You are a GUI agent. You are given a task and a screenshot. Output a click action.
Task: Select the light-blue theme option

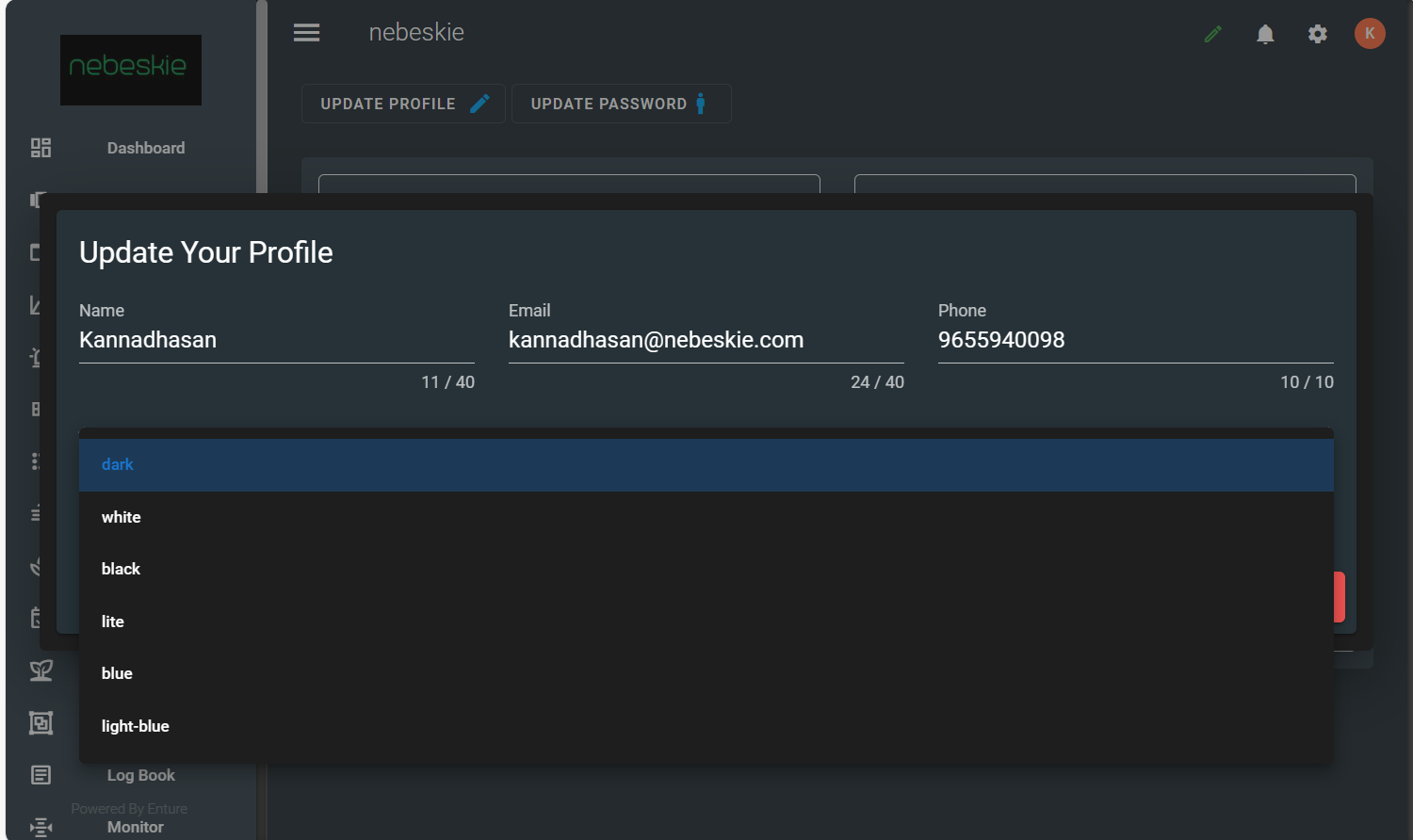pos(136,726)
